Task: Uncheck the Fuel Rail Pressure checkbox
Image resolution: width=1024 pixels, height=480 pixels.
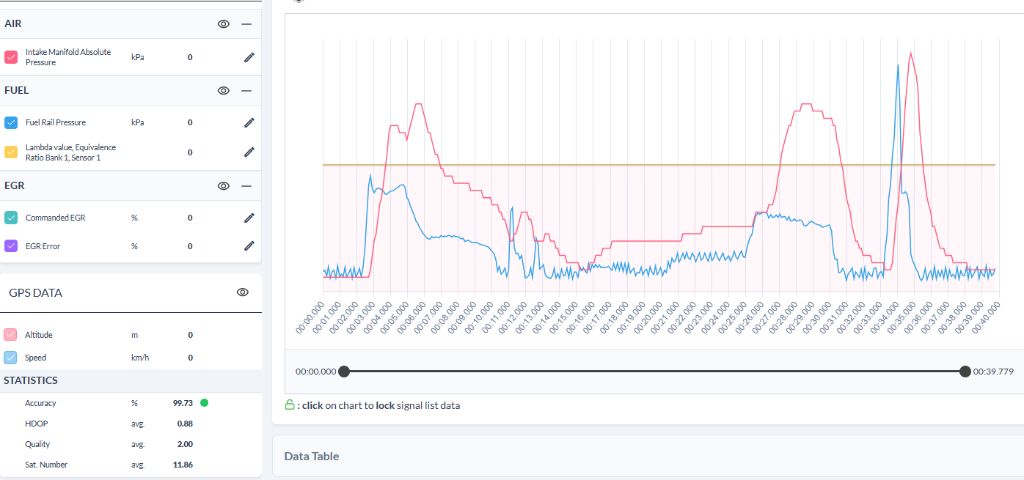Action: click(10, 122)
